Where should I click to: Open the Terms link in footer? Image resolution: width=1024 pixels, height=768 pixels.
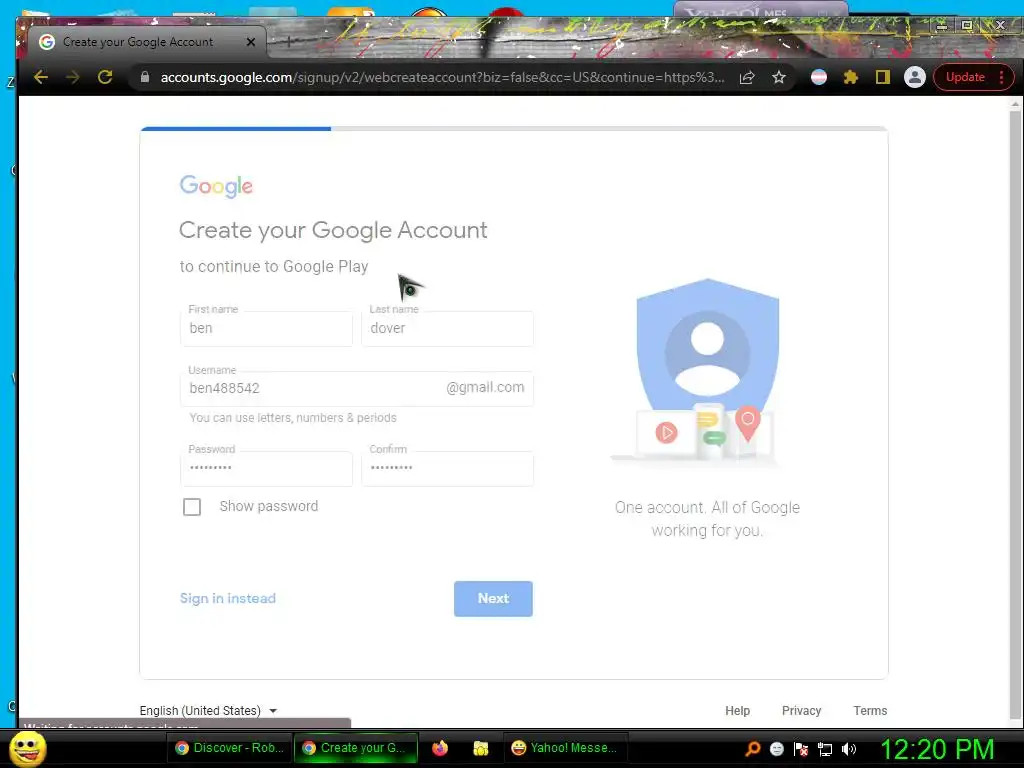[x=870, y=711]
